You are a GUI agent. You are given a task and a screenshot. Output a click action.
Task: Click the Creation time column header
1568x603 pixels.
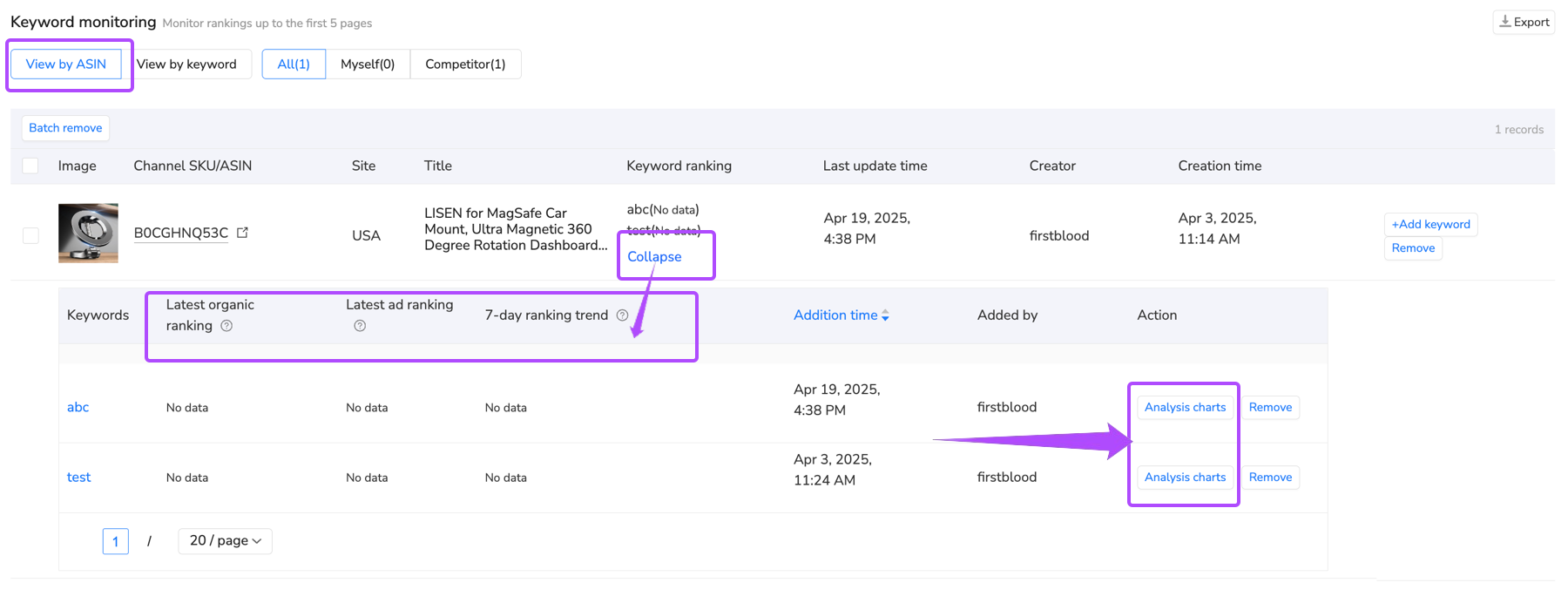(1220, 166)
